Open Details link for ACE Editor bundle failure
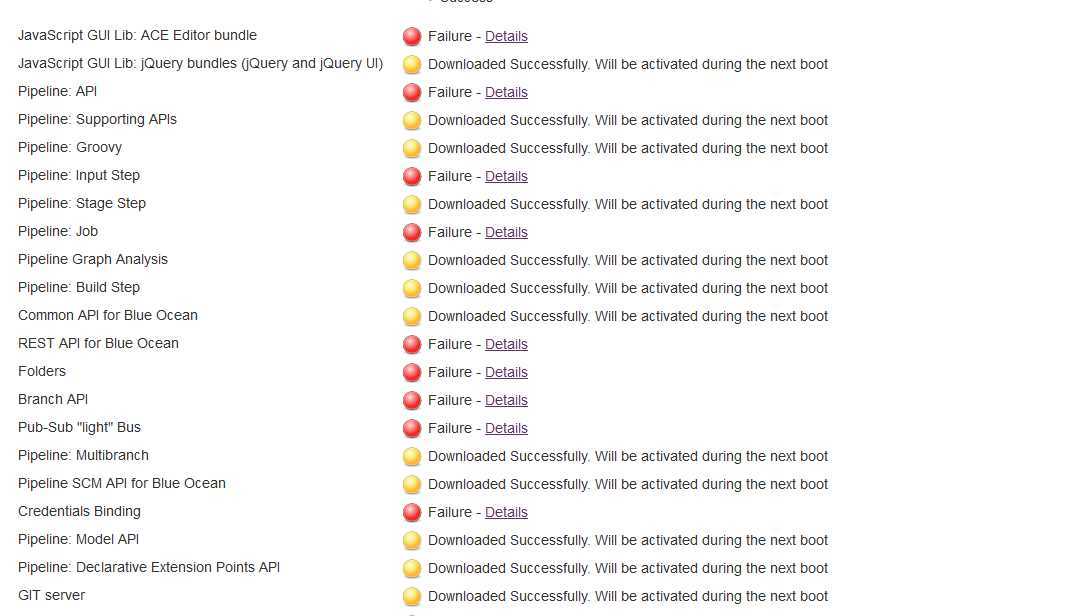The image size is (1079, 616). (x=506, y=36)
